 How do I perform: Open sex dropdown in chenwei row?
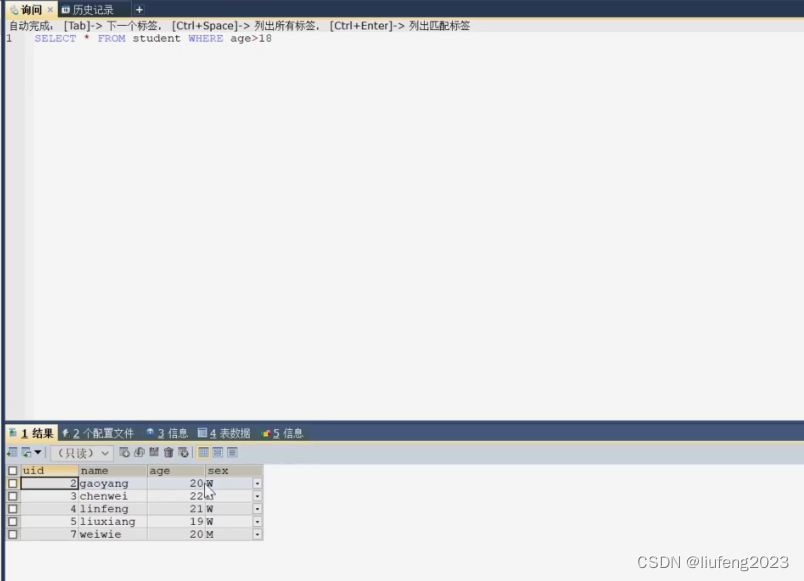tap(257, 496)
